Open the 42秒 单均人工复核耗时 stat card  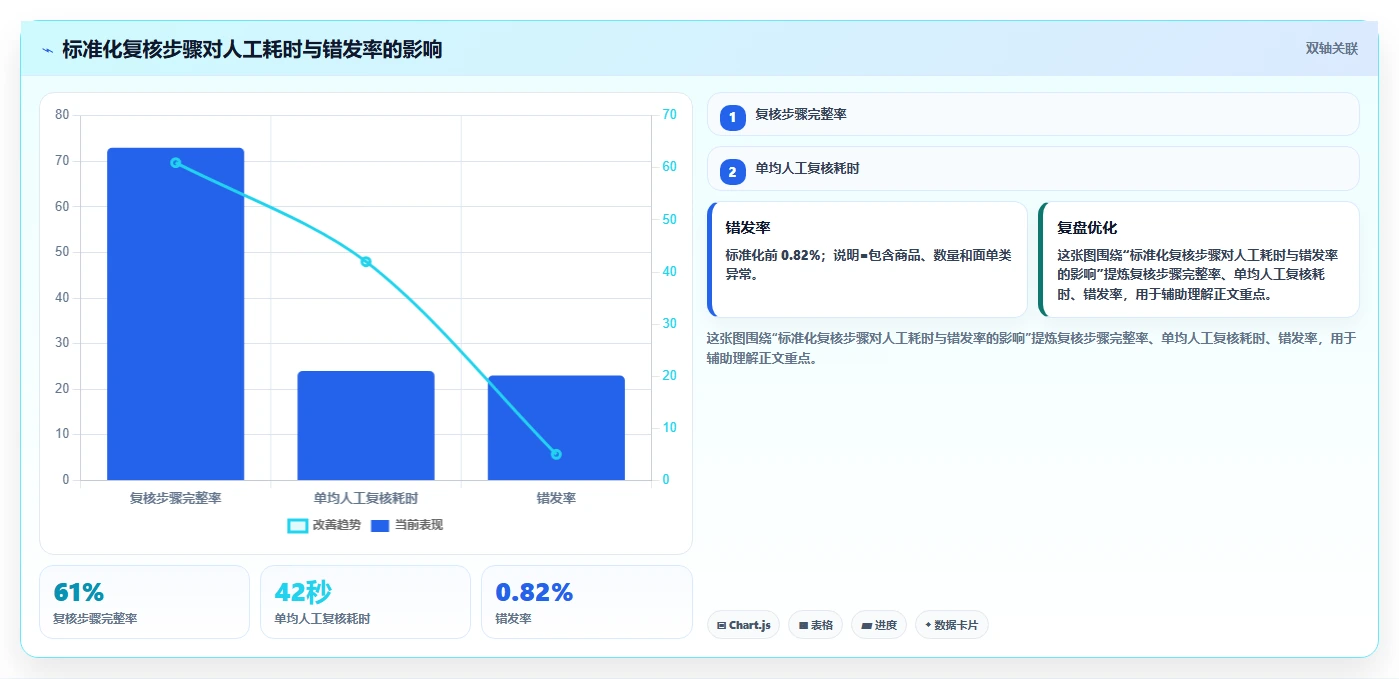pyautogui.click(x=365, y=602)
